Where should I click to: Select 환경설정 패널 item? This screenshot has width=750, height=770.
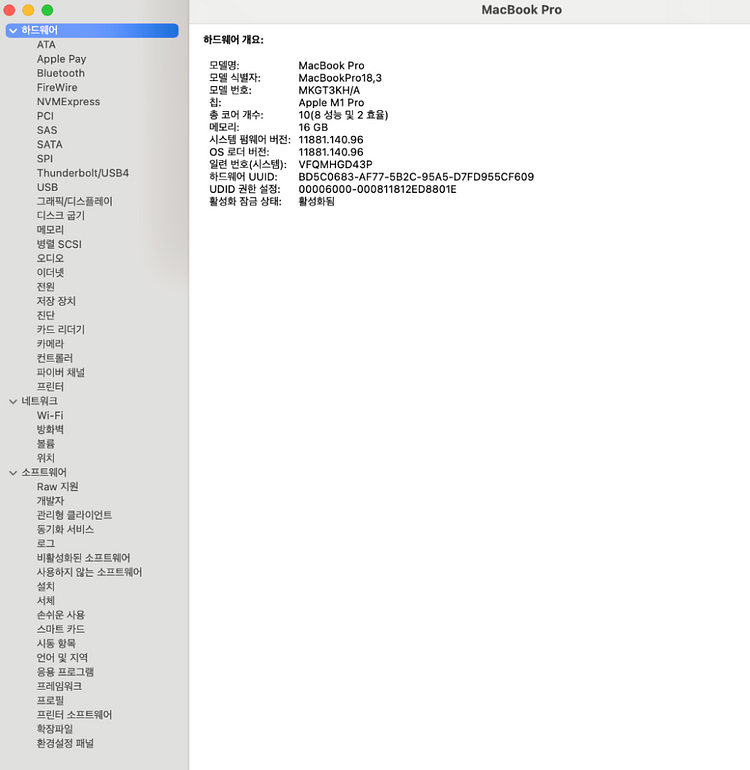65,743
